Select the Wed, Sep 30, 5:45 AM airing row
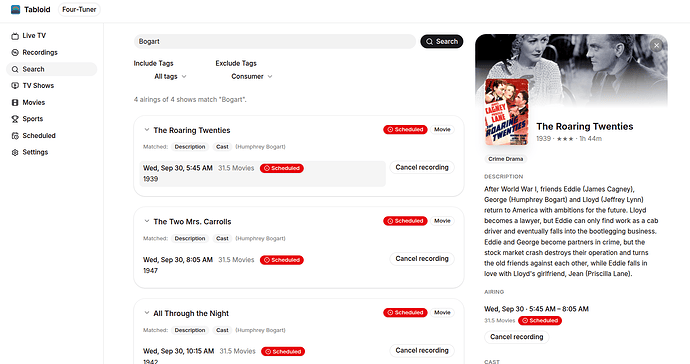This screenshot has height=364, width=690. (263, 173)
